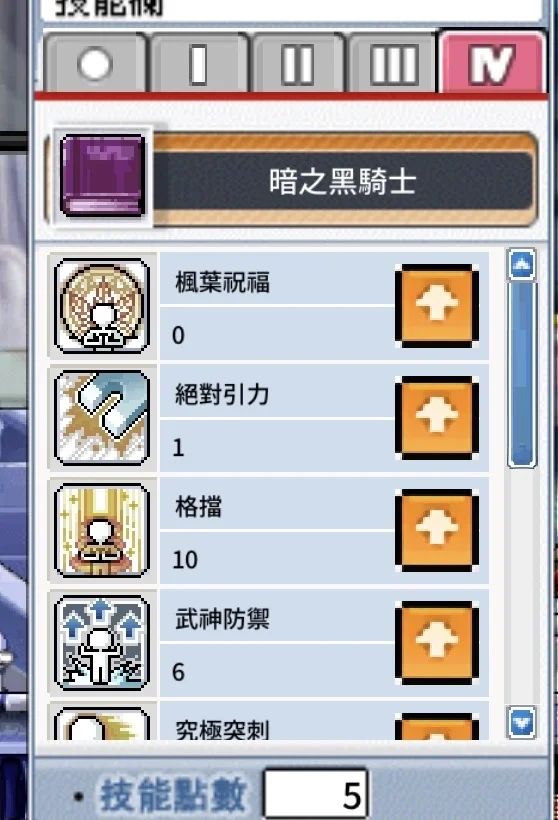558x820 pixels.
Task: Select the 楓葉祝福 skill icon
Action: [102, 306]
